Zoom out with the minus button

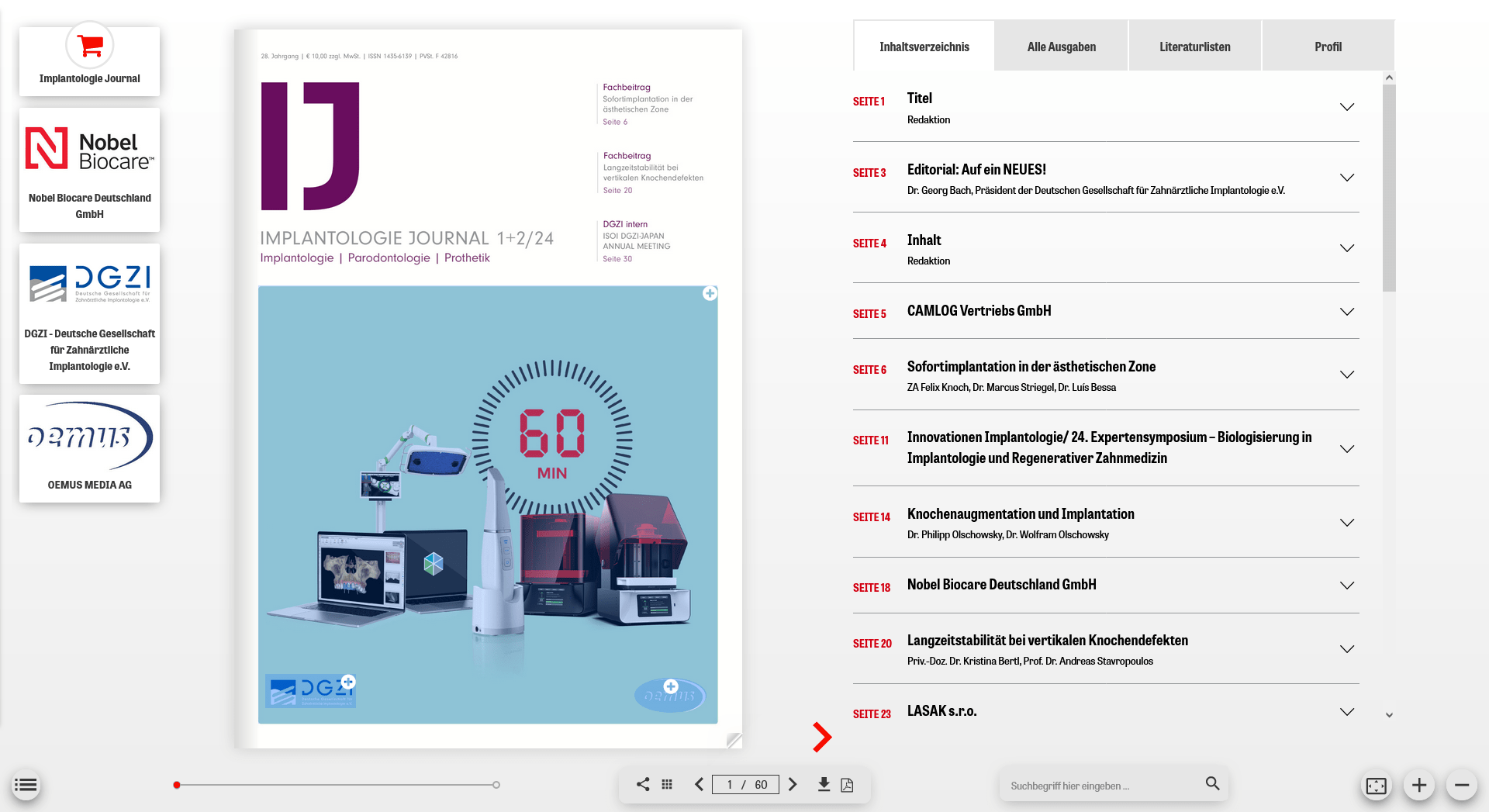(1461, 785)
